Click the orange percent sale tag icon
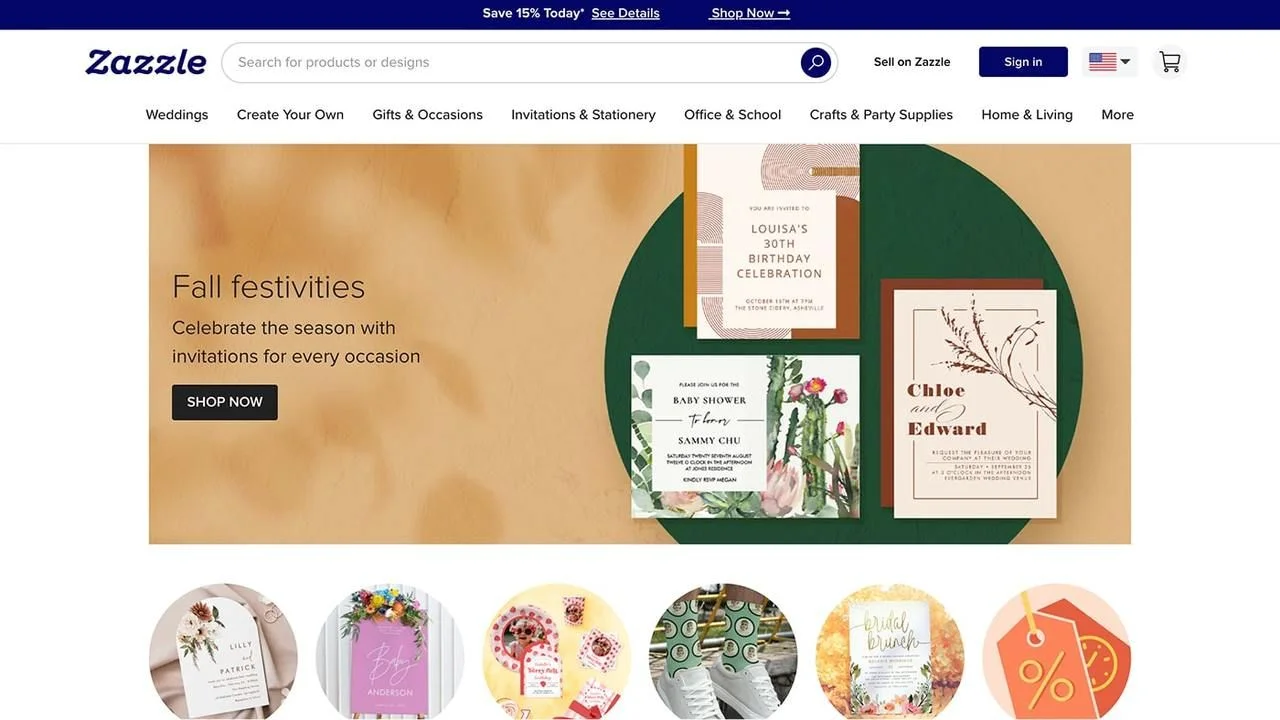Viewport: 1280px width, 720px height. pos(1056,652)
